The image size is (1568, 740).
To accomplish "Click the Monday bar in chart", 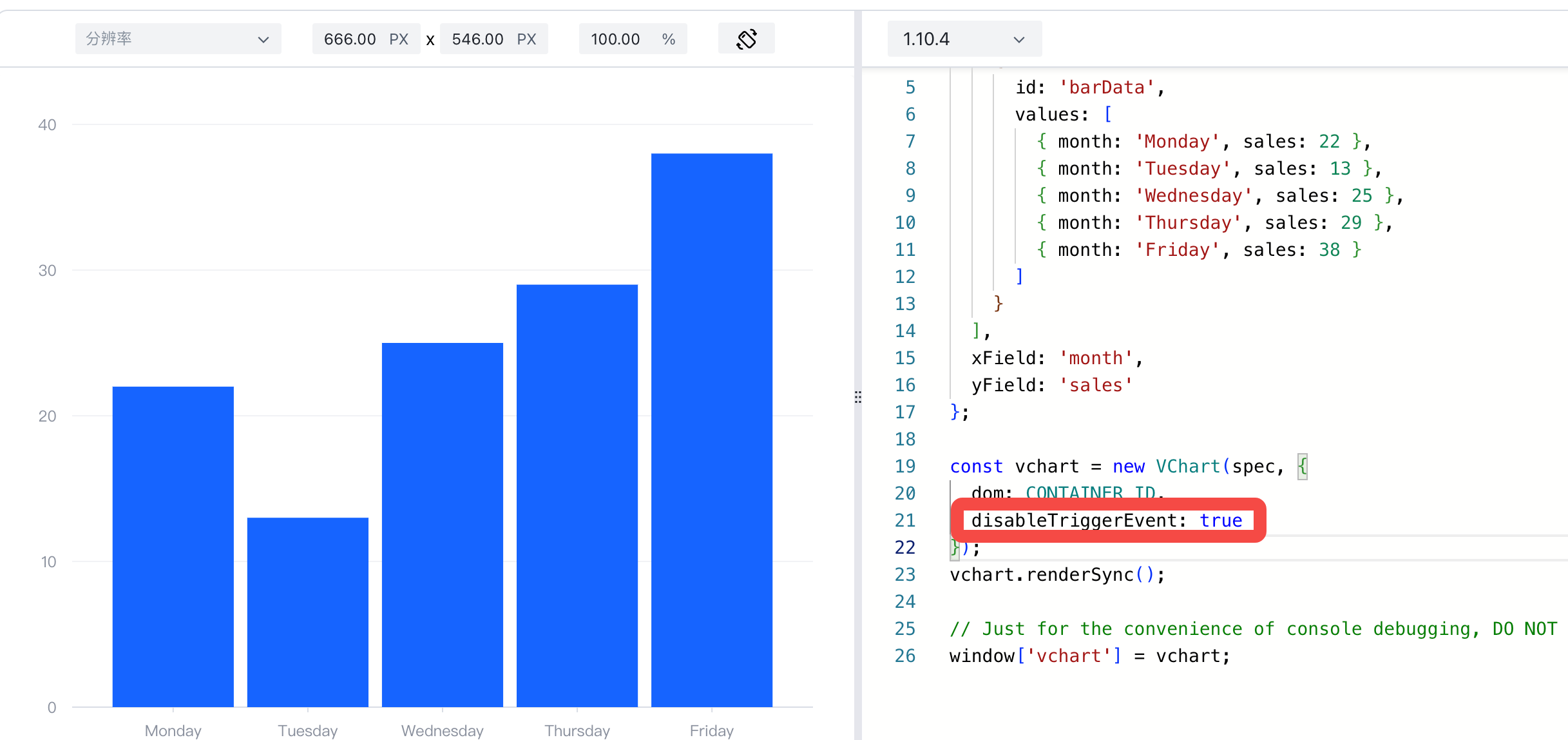I will pos(173,547).
